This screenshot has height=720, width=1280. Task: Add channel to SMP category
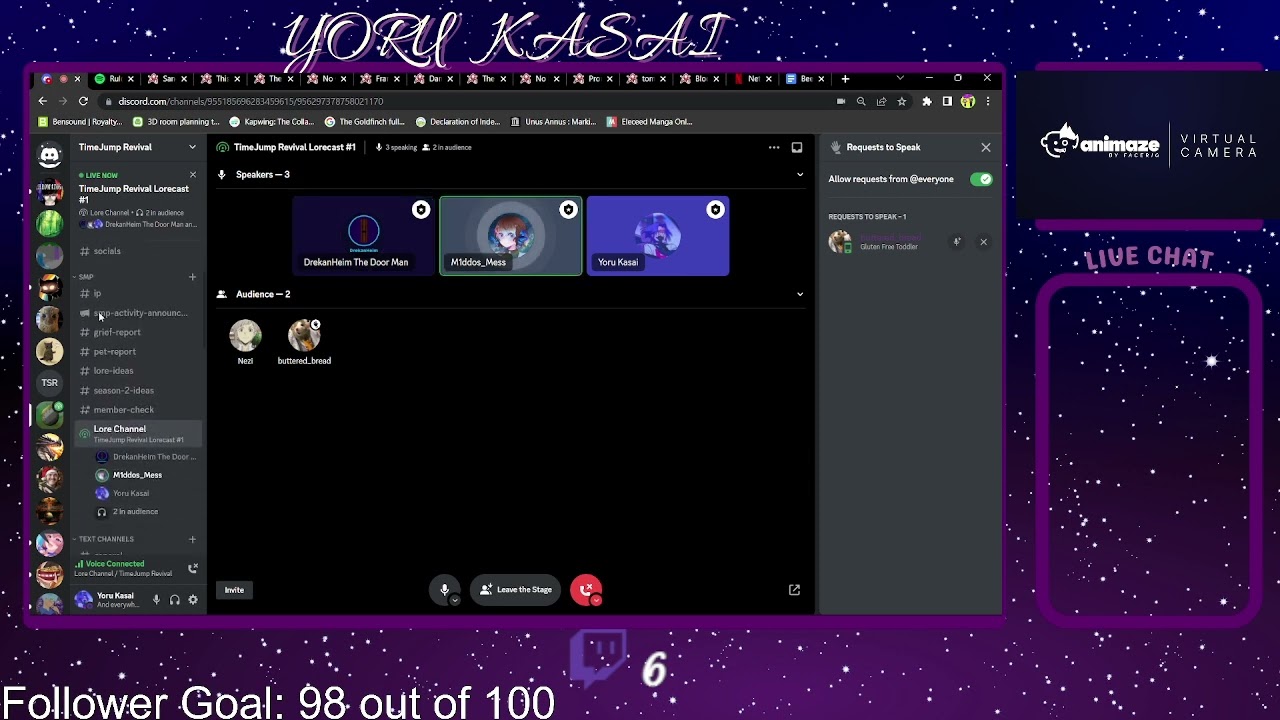pyautogui.click(x=192, y=277)
